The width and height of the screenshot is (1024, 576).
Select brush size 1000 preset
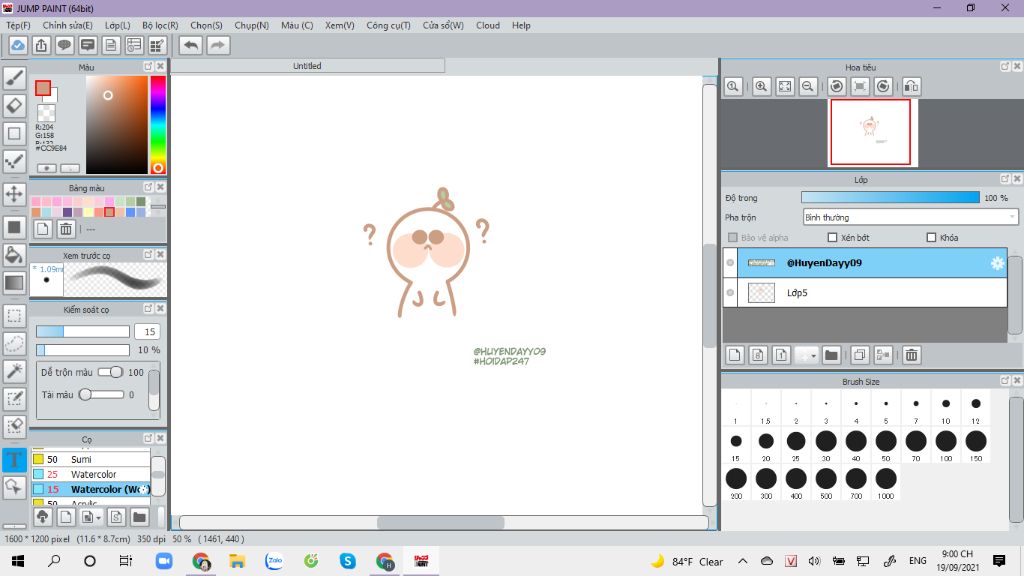pyautogui.click(x=886, y=483)
